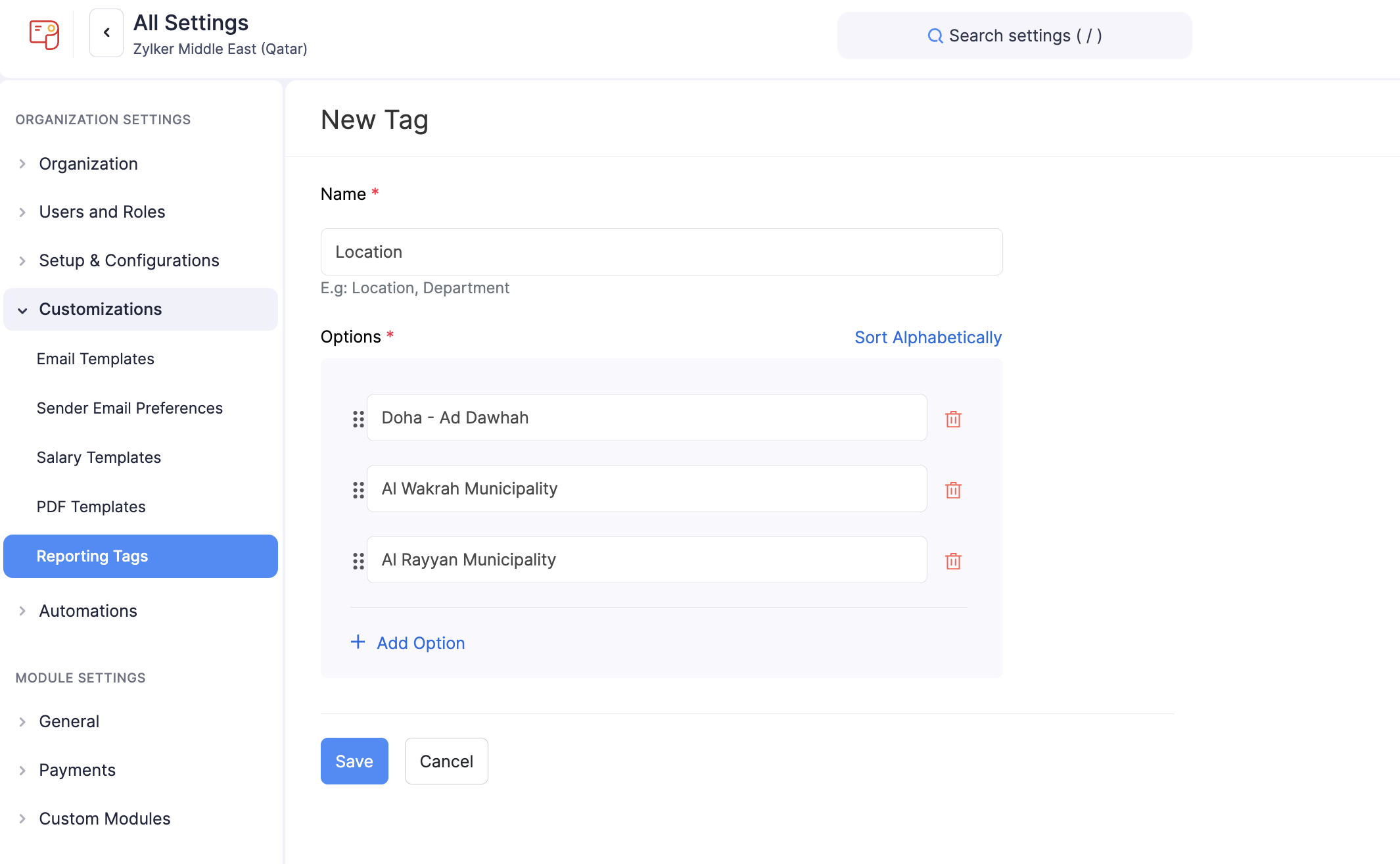1400x864 pixels.
Task: Click drag handle beside Al Wakrah Municipality
Action: point(358,490)
